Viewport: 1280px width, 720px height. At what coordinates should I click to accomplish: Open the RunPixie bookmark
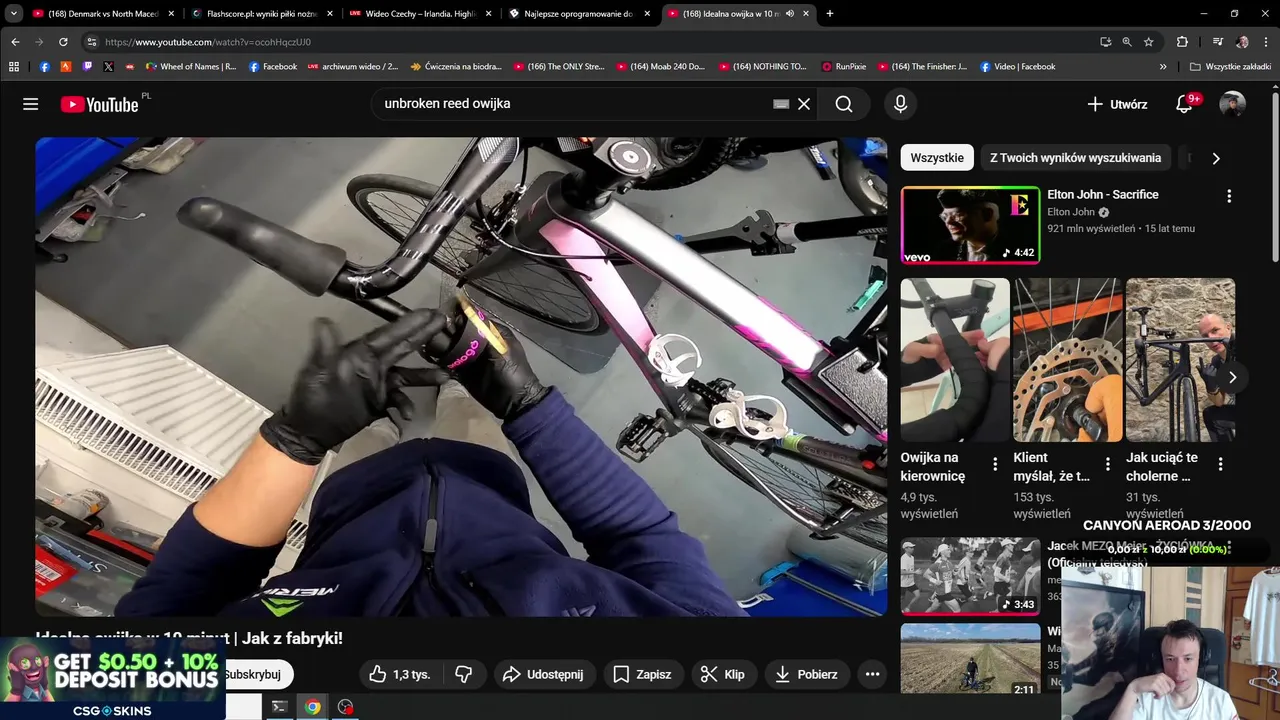[x=844, y=67]
